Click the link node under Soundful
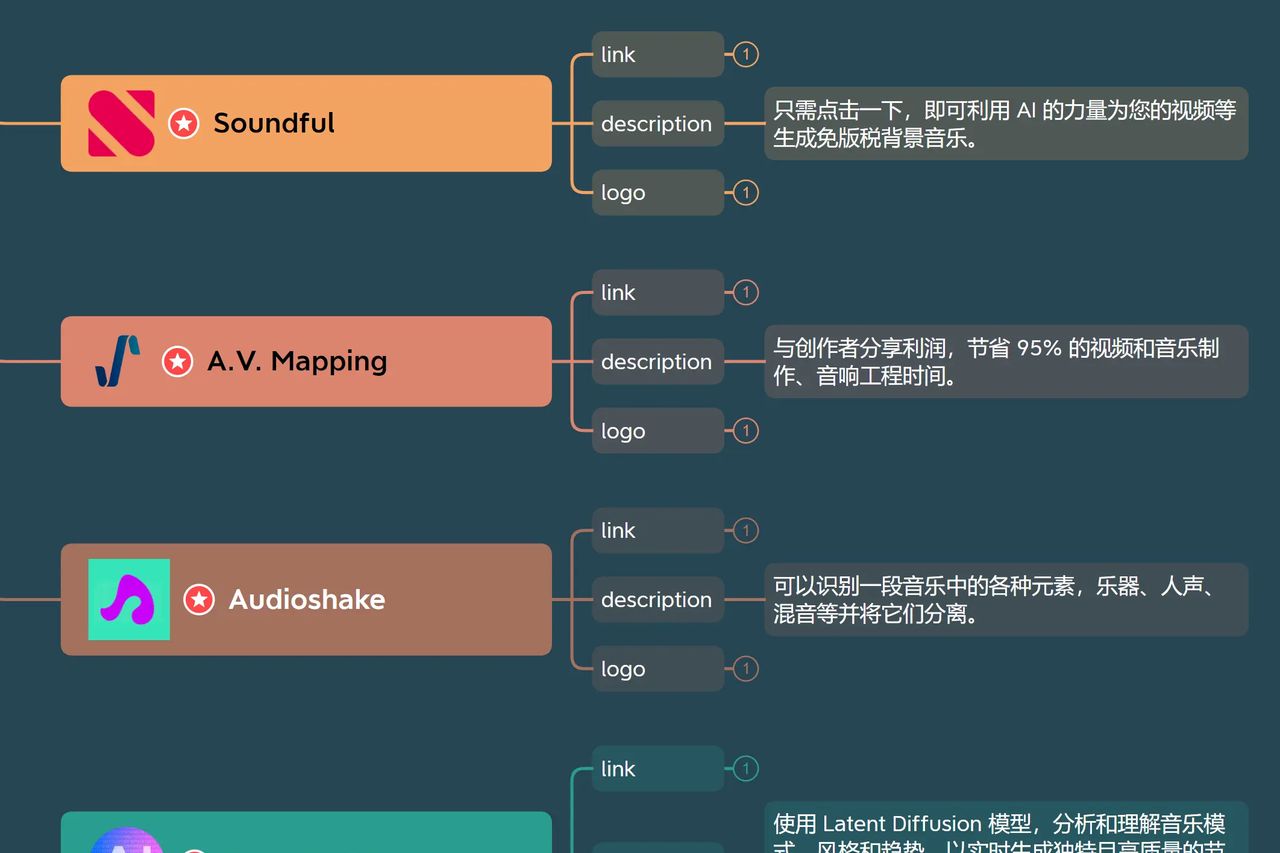Screen dimensions: 1280x853 [657, 54]
